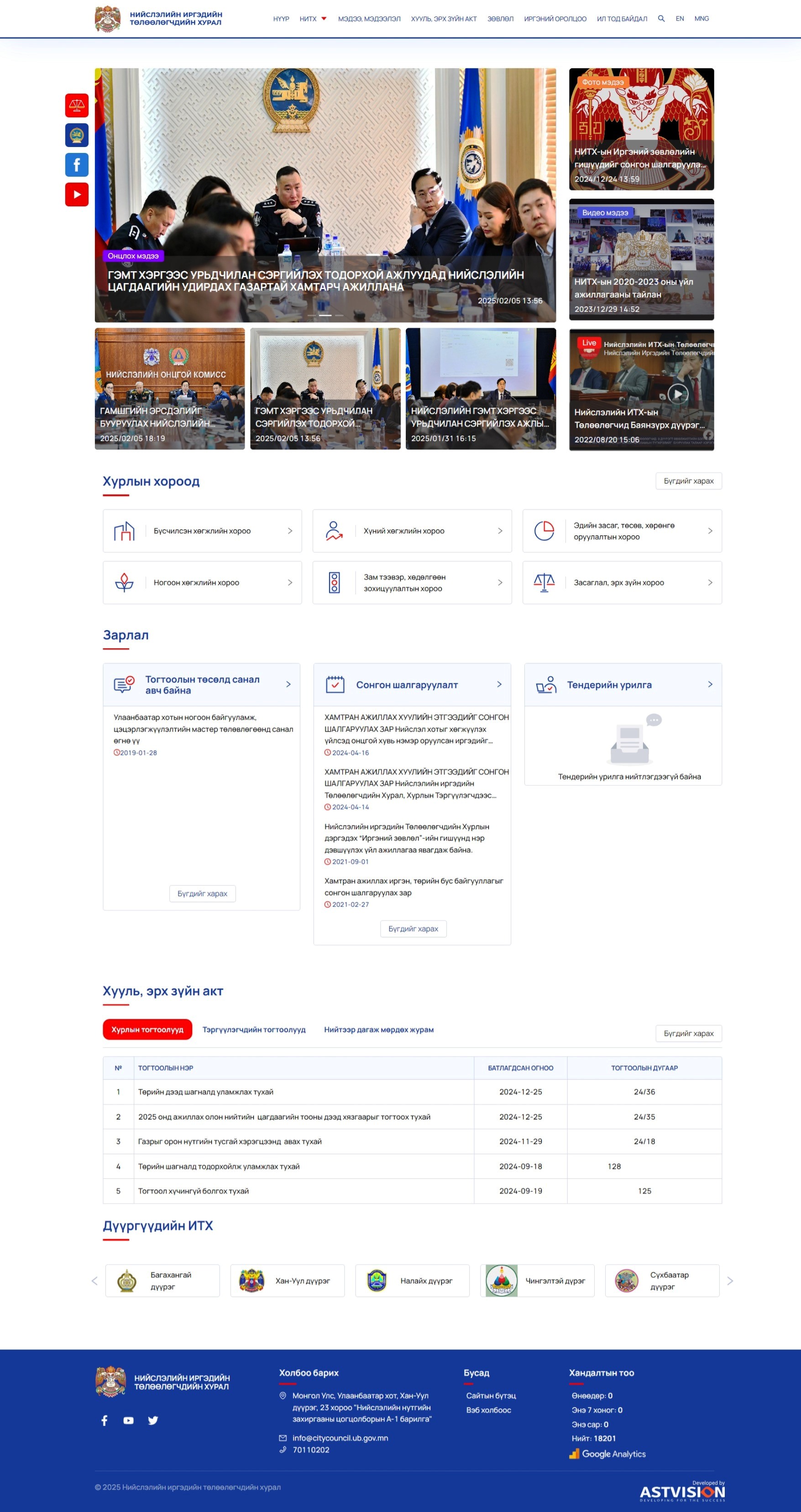Open the YouTube icon in left sidebar
Screen dimensions: 801x1512
[x=77, y=195]
